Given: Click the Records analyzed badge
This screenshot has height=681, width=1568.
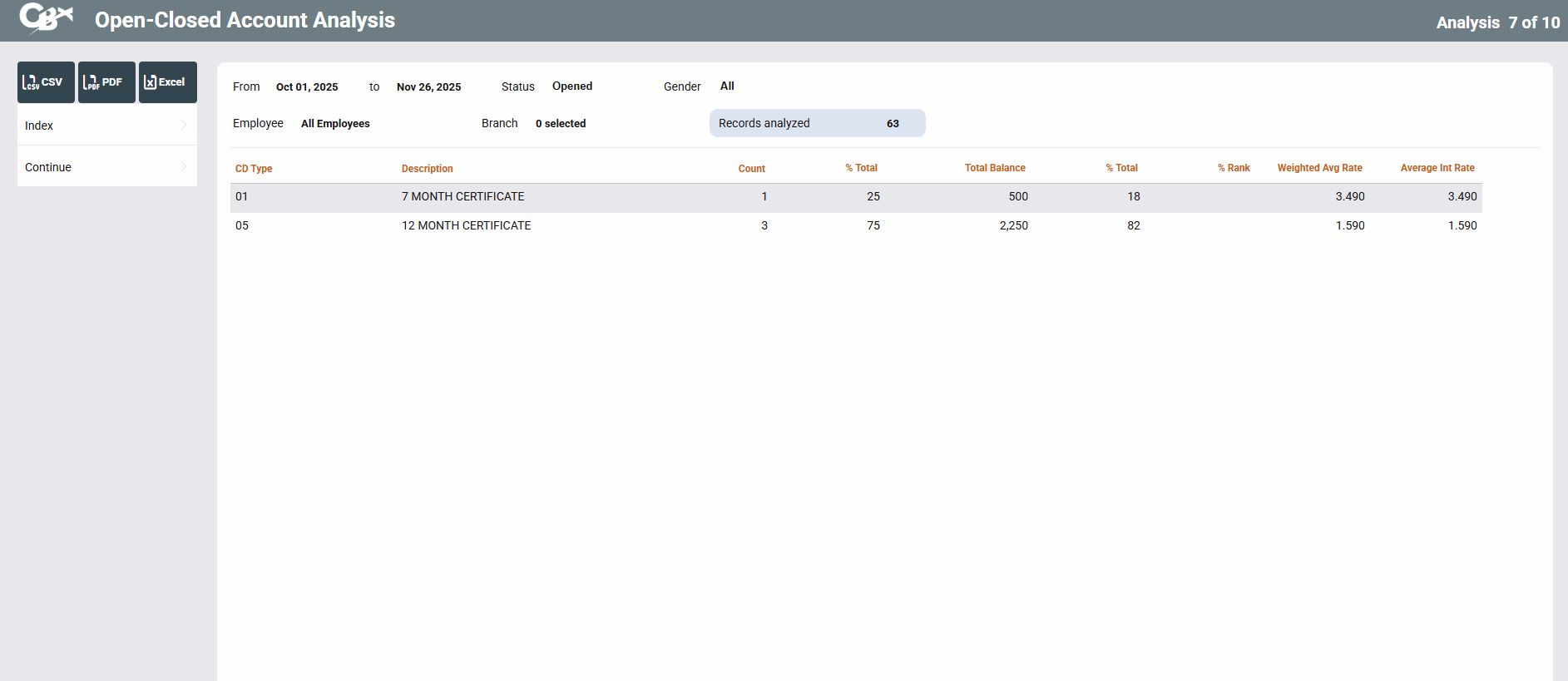Looking at the screenshot, I should point(817,123).
